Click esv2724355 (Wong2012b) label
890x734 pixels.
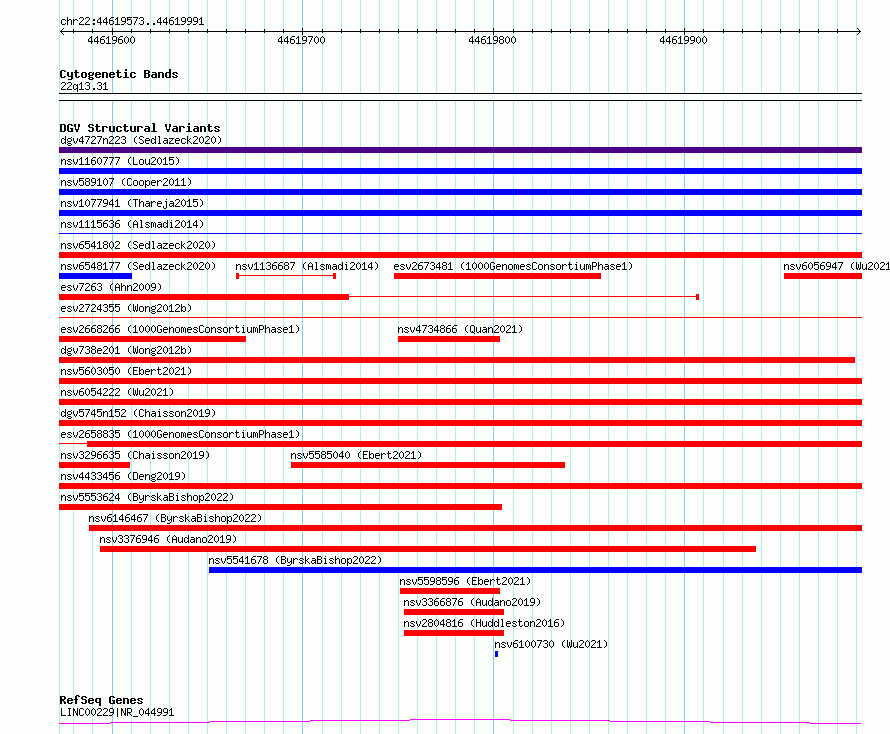click(126, 308)
